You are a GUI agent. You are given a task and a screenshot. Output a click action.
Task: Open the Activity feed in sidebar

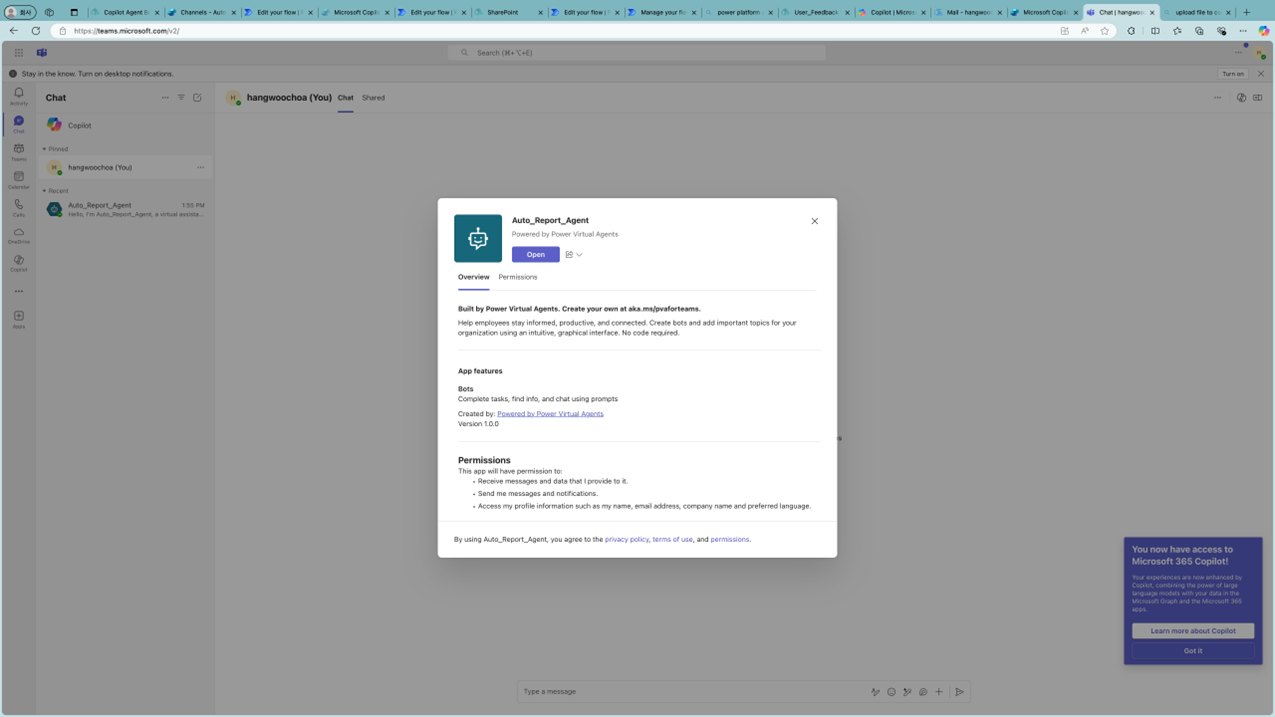18,96
